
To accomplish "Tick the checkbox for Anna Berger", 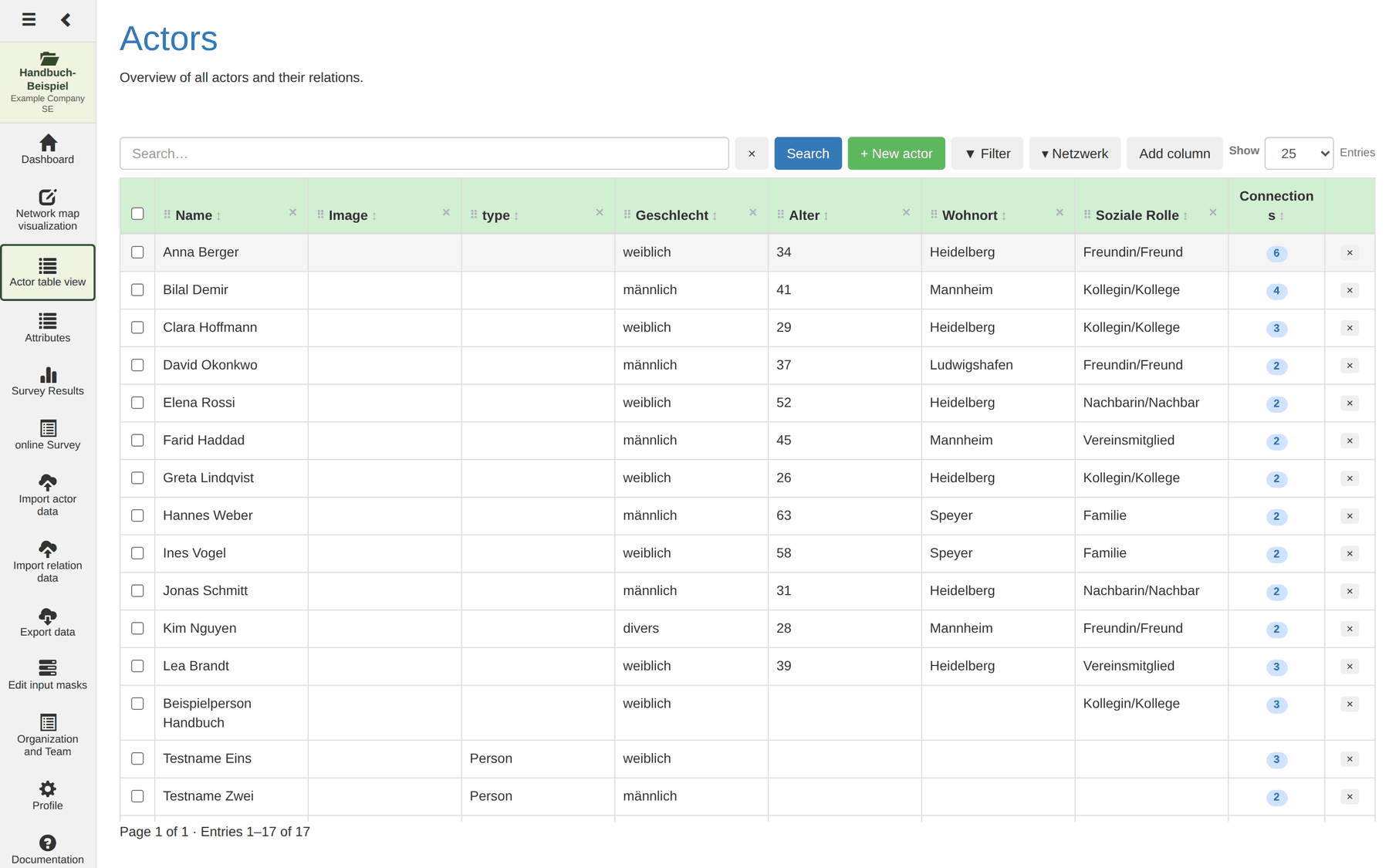I will click(137, 252).
